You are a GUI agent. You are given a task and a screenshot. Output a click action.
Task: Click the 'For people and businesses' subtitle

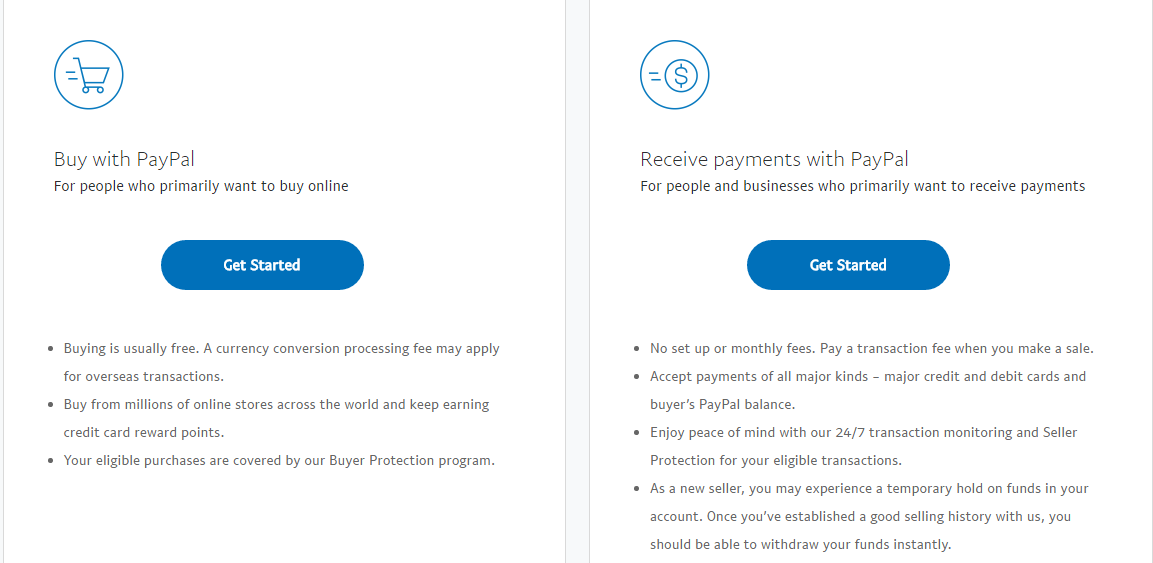(863, 187)
